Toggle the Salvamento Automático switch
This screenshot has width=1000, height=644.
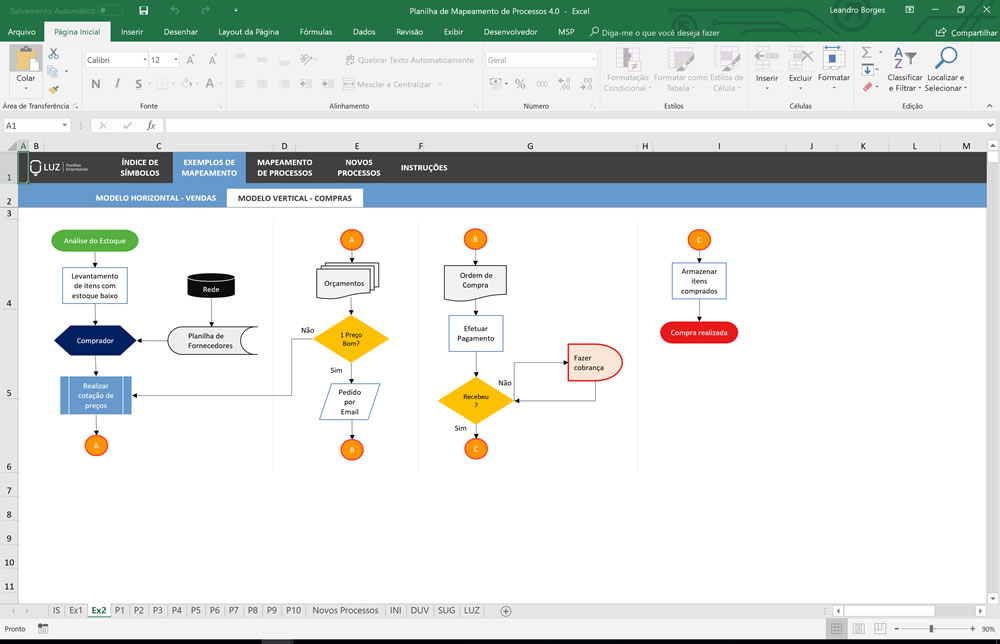[x=110, y=11]
